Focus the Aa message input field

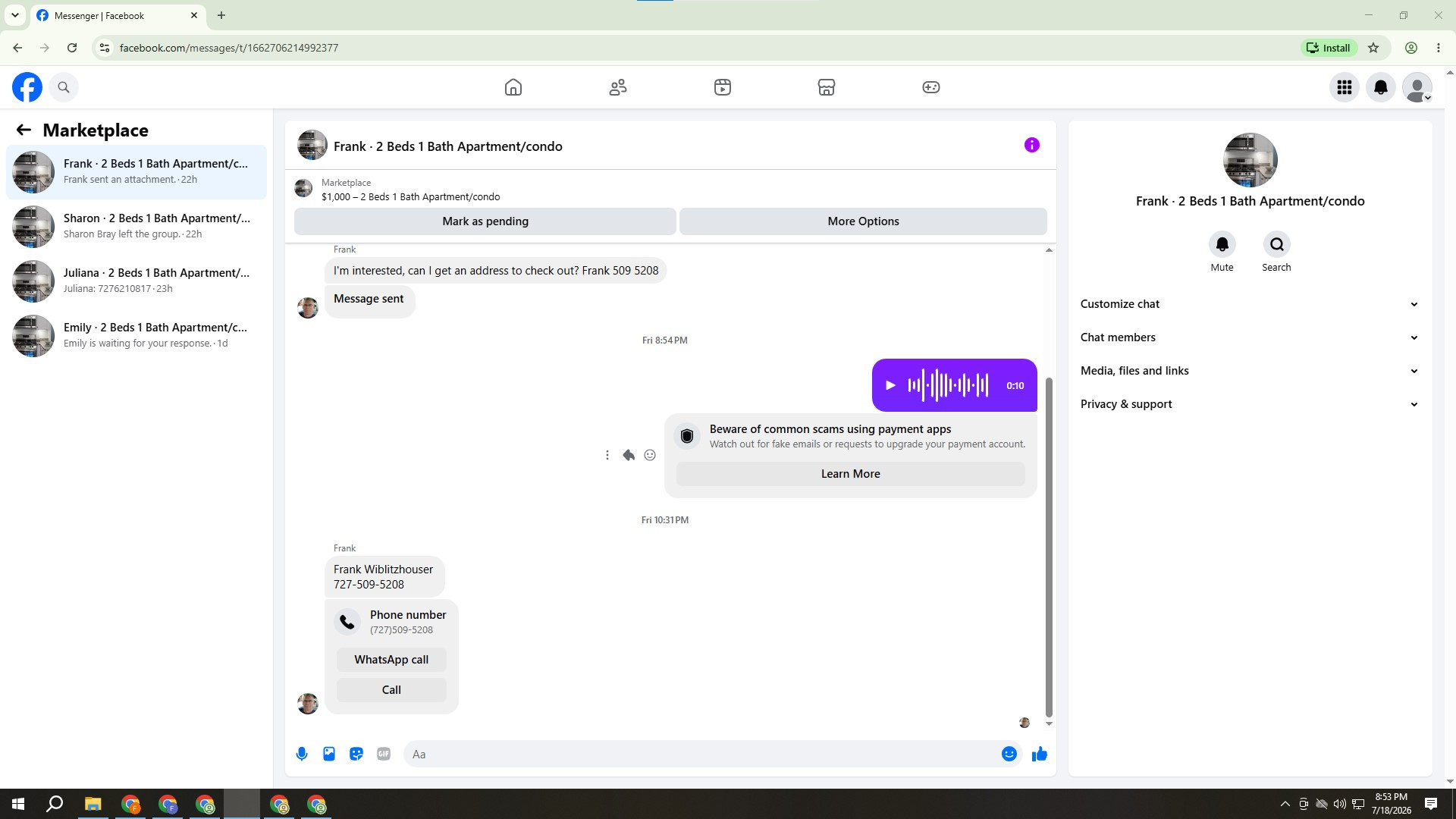(x=701, y=754)
